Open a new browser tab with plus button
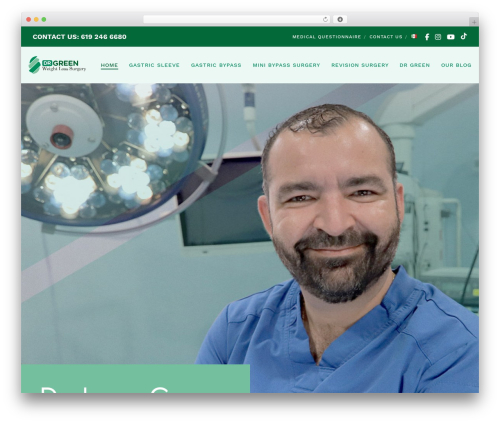The image size is (500, 423). pos(474,22)
